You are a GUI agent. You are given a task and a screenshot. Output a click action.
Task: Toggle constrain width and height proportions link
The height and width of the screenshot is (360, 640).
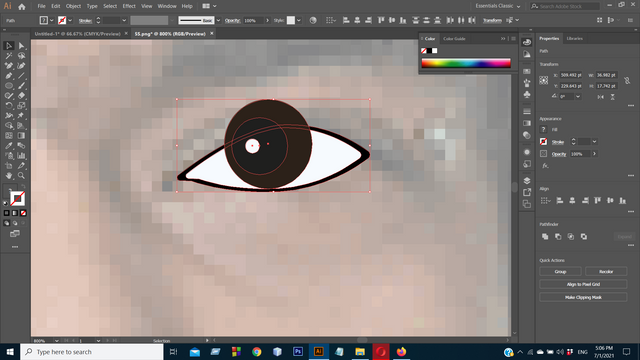(627, 80)
